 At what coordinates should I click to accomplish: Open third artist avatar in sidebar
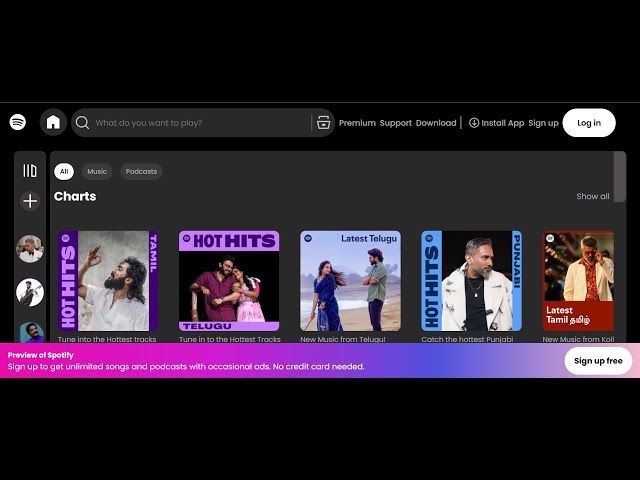[x=31, y=332]
